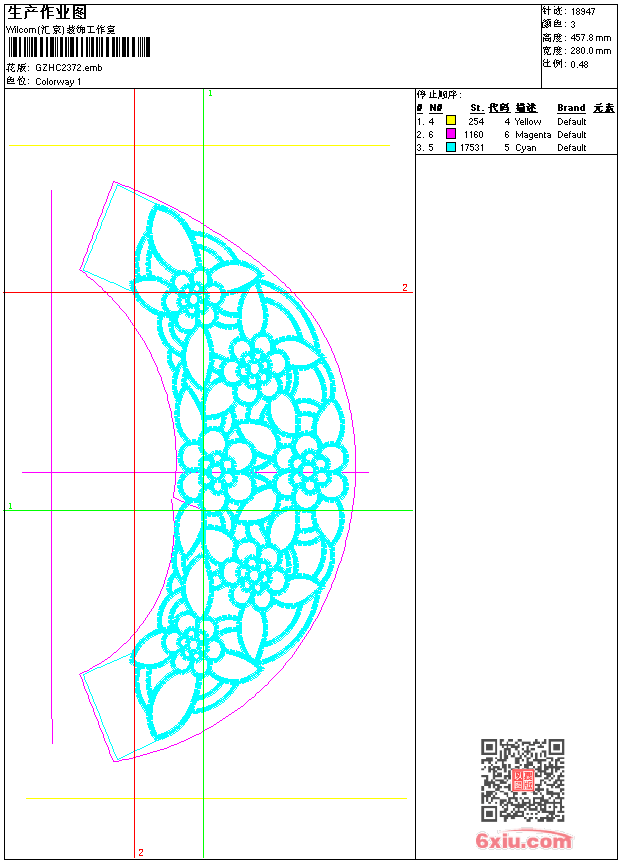Click the GZHC2372.emb file name

tap(68, 69)
